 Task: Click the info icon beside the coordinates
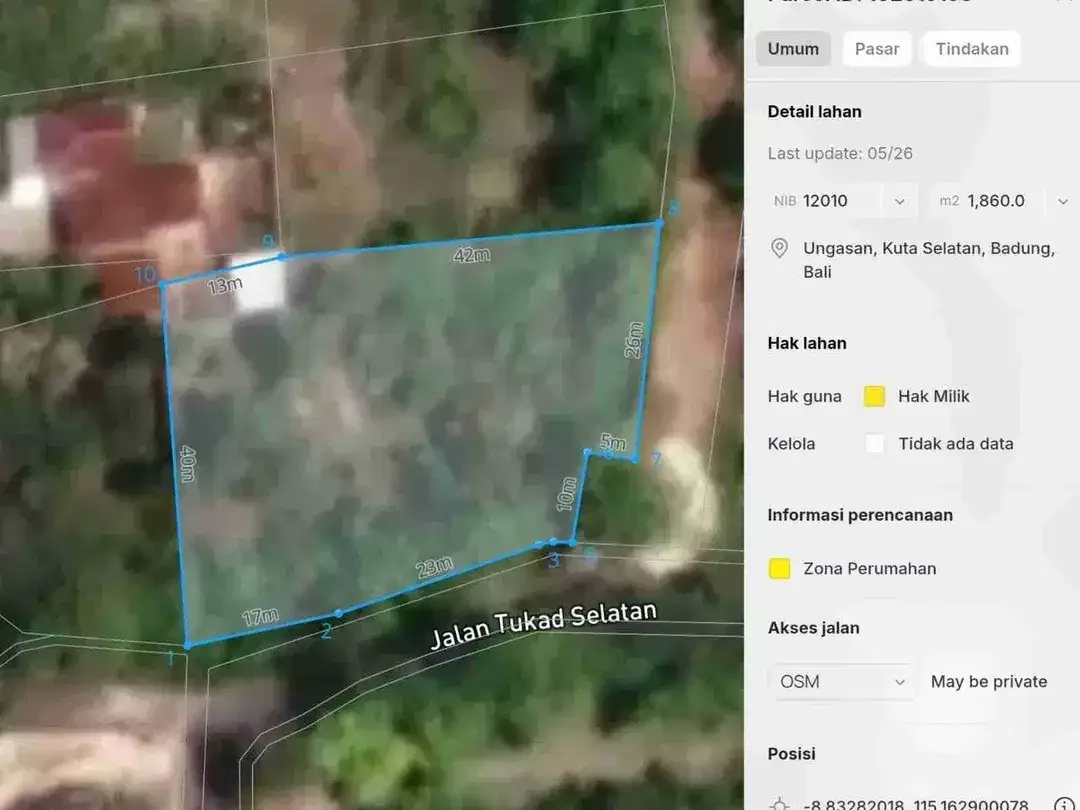point(1064,804)
